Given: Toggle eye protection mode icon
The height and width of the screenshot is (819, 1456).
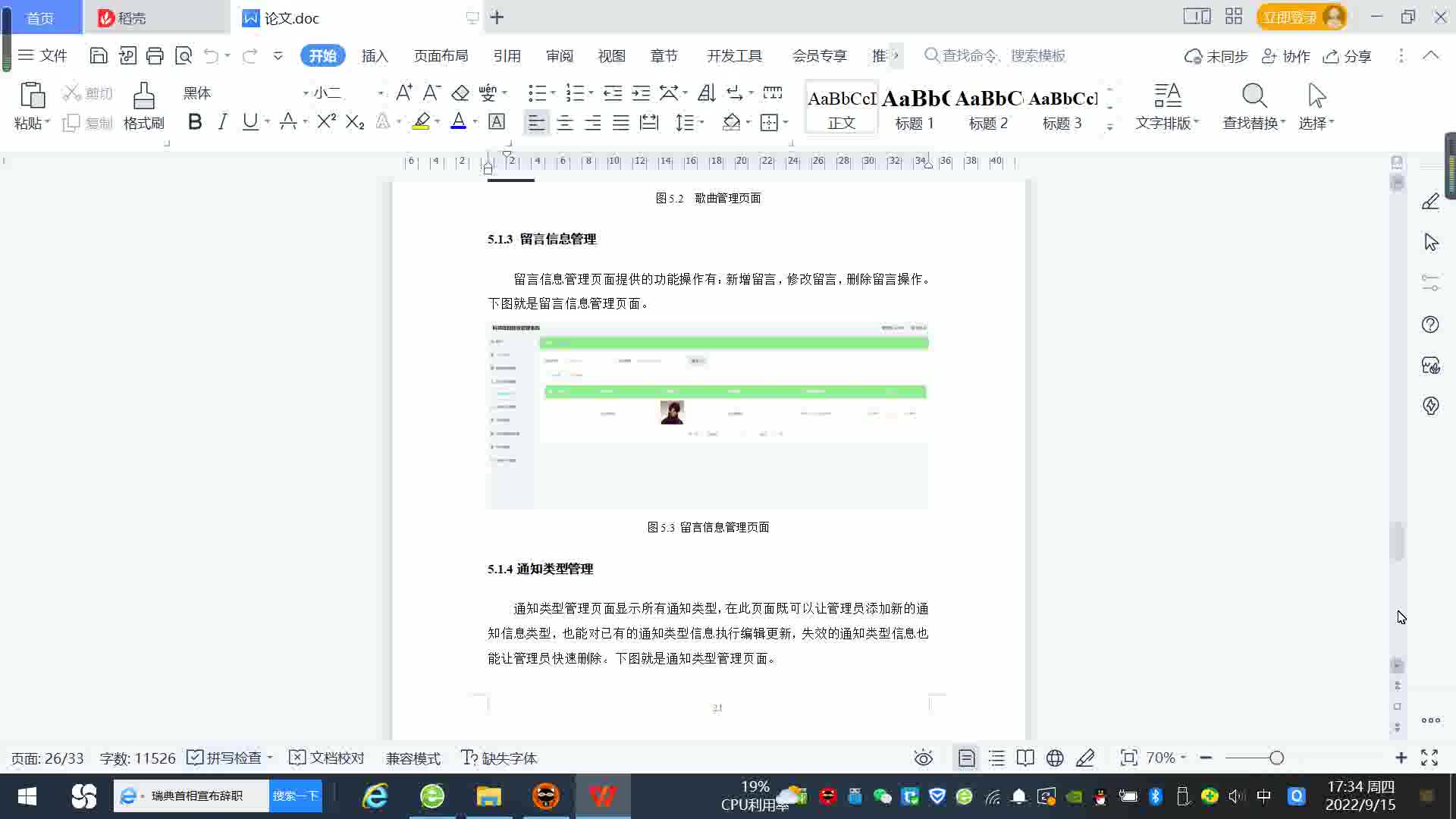Looking at the screenshot, I should coord(923,758).
